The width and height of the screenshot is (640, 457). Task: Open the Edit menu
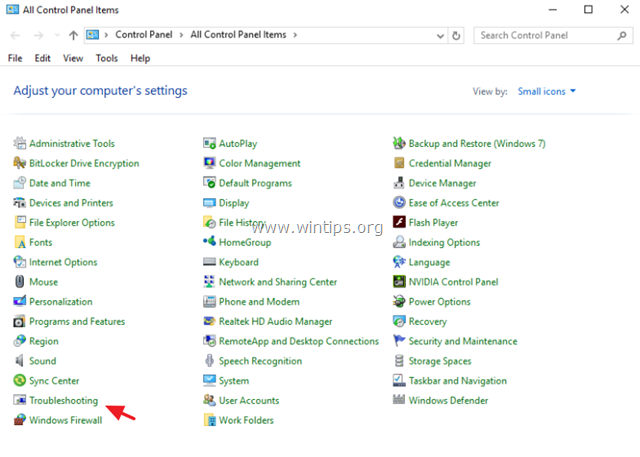[x=42, y=58]
